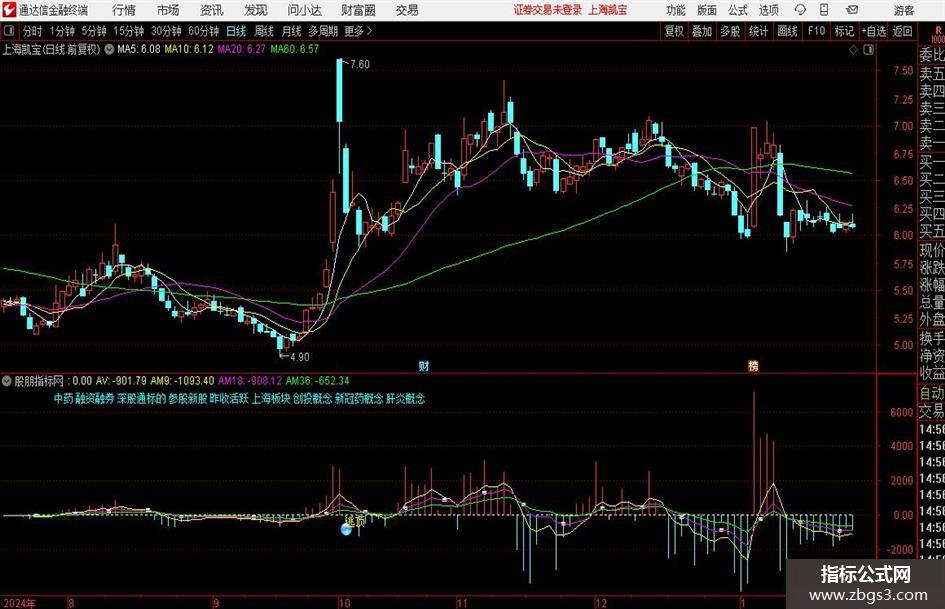Screen dimensions: 945x609
Task: Open the F10 company info
Action: [816, 31]
